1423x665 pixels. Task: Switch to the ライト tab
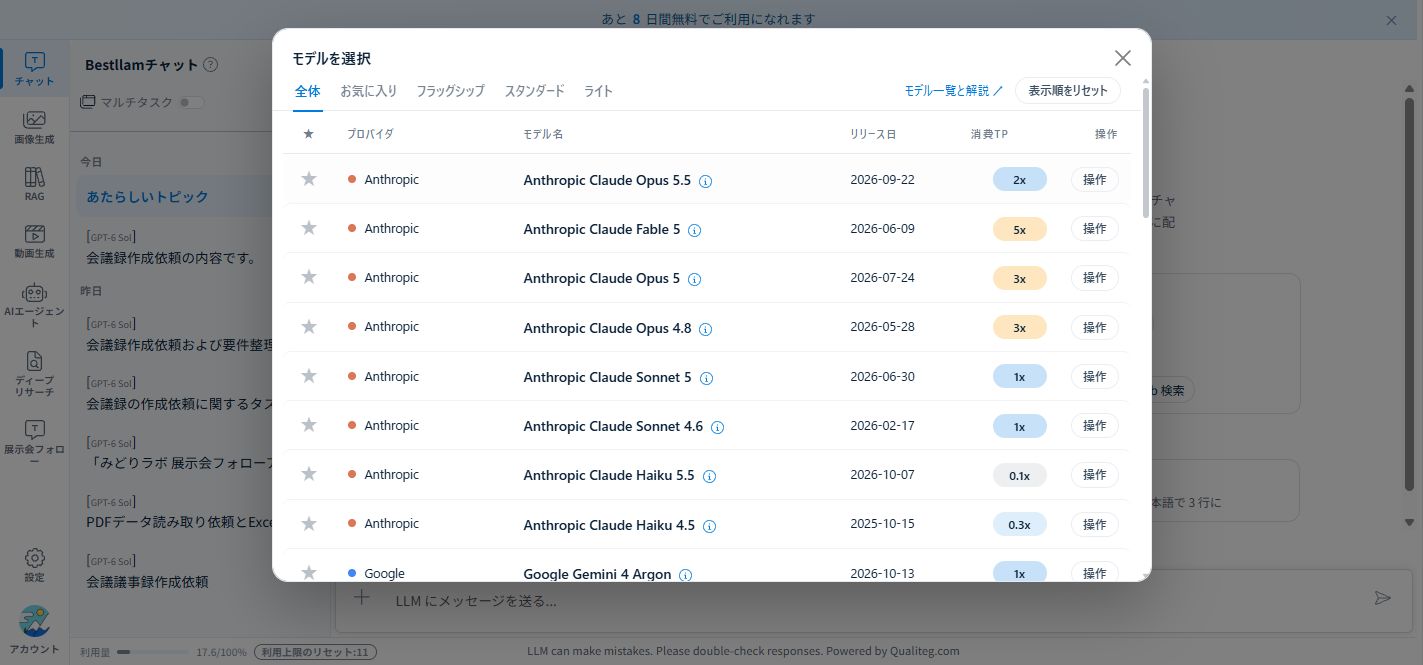[598, 91]
